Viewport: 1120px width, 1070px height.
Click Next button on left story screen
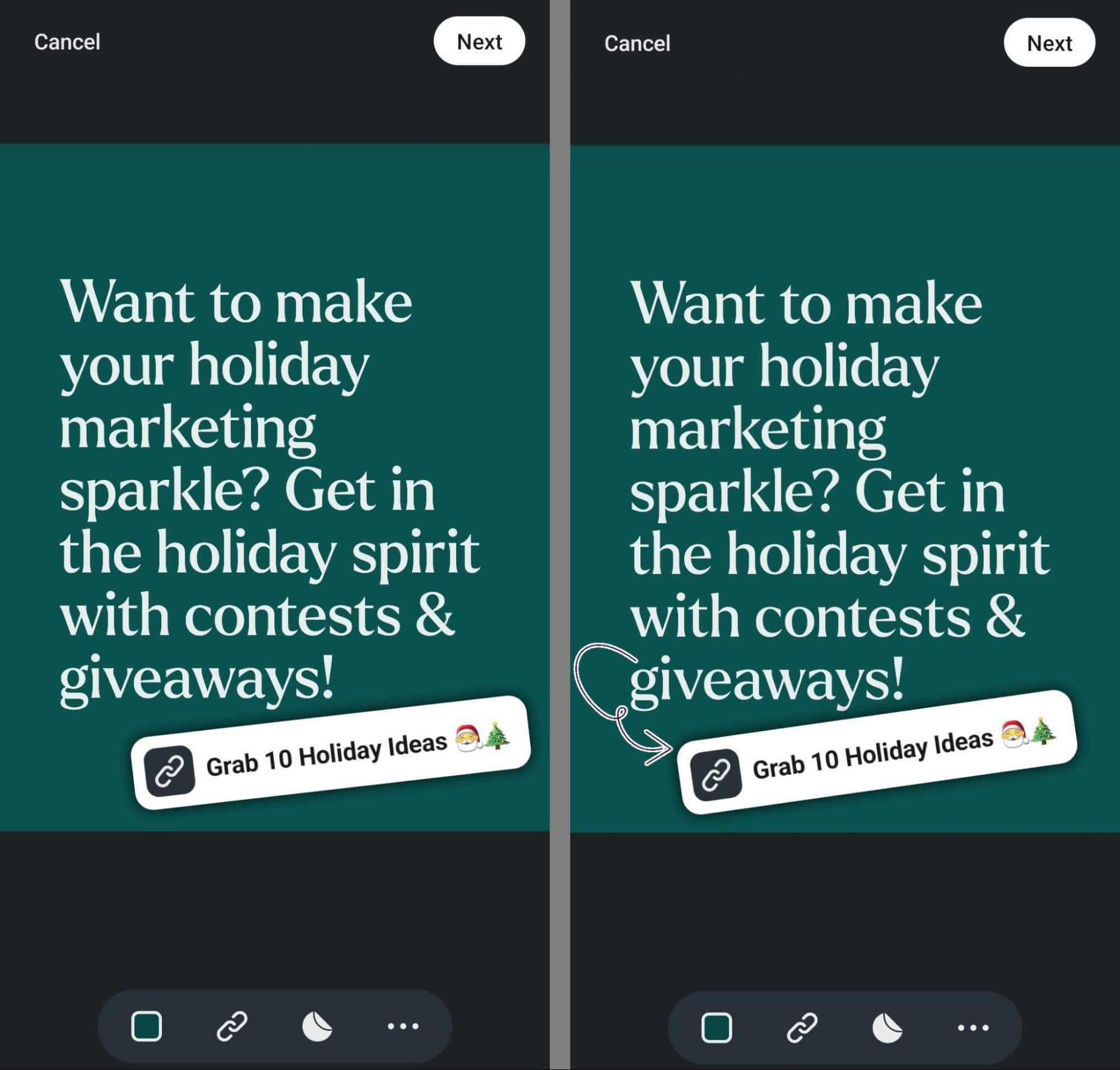[480, 41]
